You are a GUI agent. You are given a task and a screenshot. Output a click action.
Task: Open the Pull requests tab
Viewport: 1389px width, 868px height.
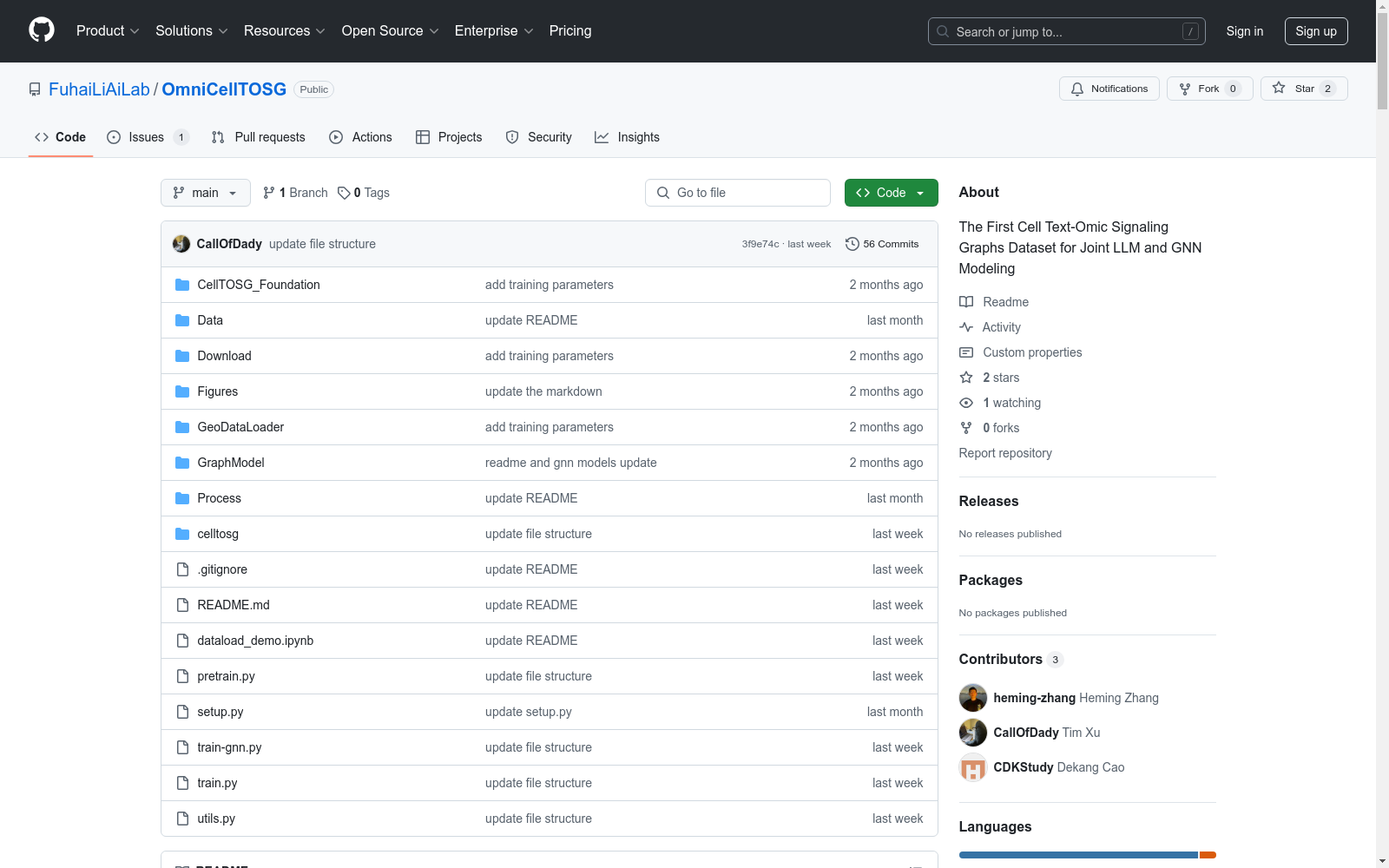tap(259, 137)
